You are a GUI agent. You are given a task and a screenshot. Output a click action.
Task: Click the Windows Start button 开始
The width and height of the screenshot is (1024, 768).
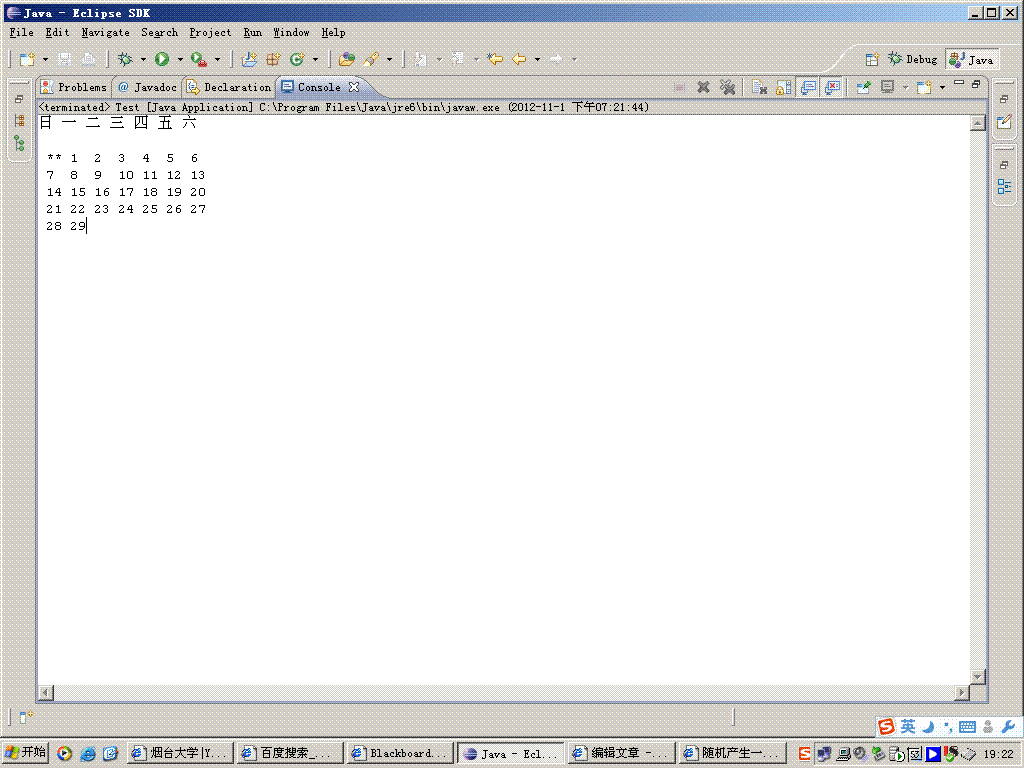(25, 753)
